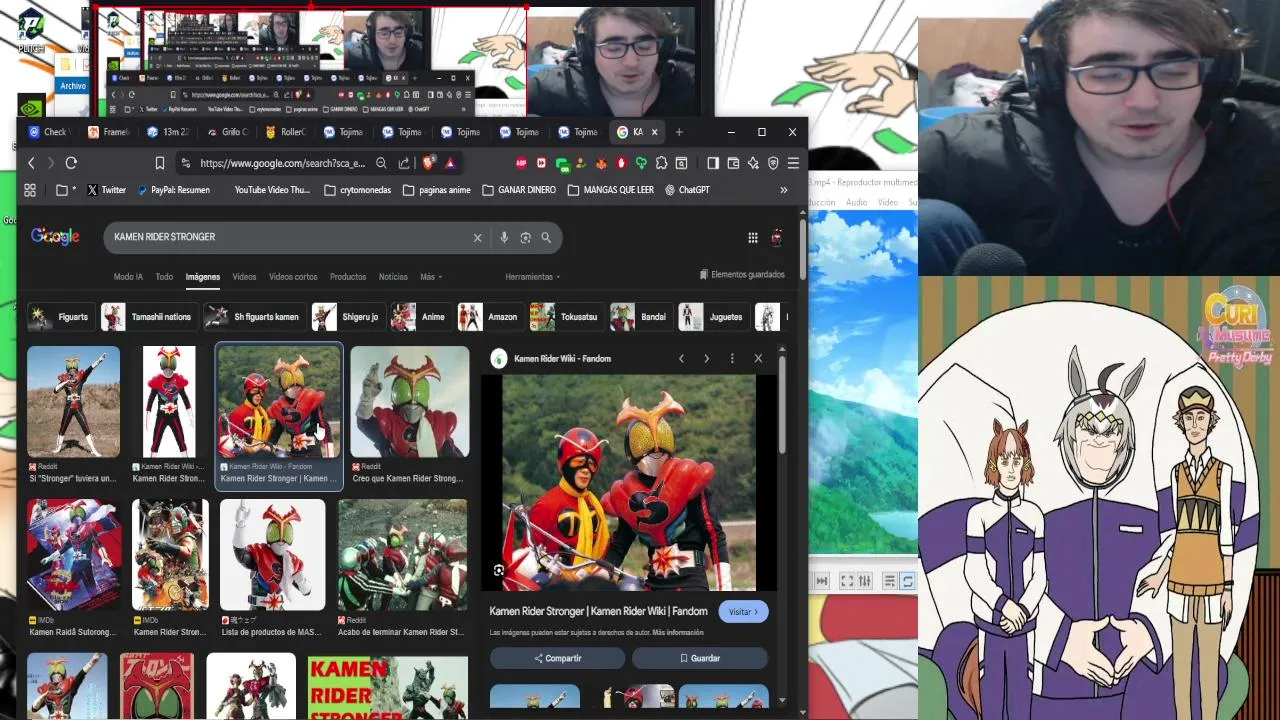This screenshot has width=1280, height=720.
Task: Open the paginas anime bookmark folder
Action: coord(436,190)
